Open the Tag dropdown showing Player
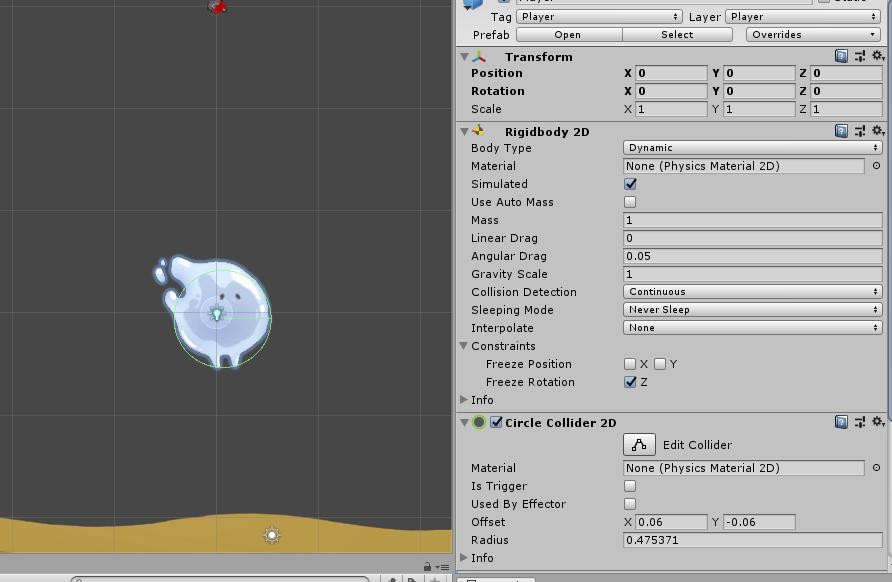This screenshot has width=892, height=582. coord(600,16)
